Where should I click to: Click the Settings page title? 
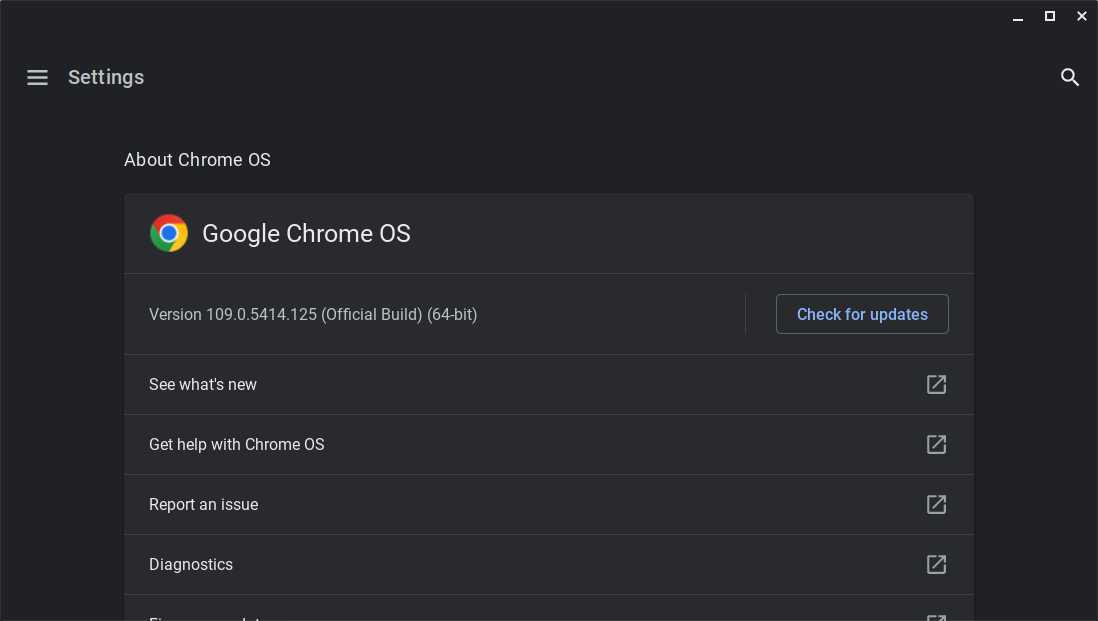point(106,77)
